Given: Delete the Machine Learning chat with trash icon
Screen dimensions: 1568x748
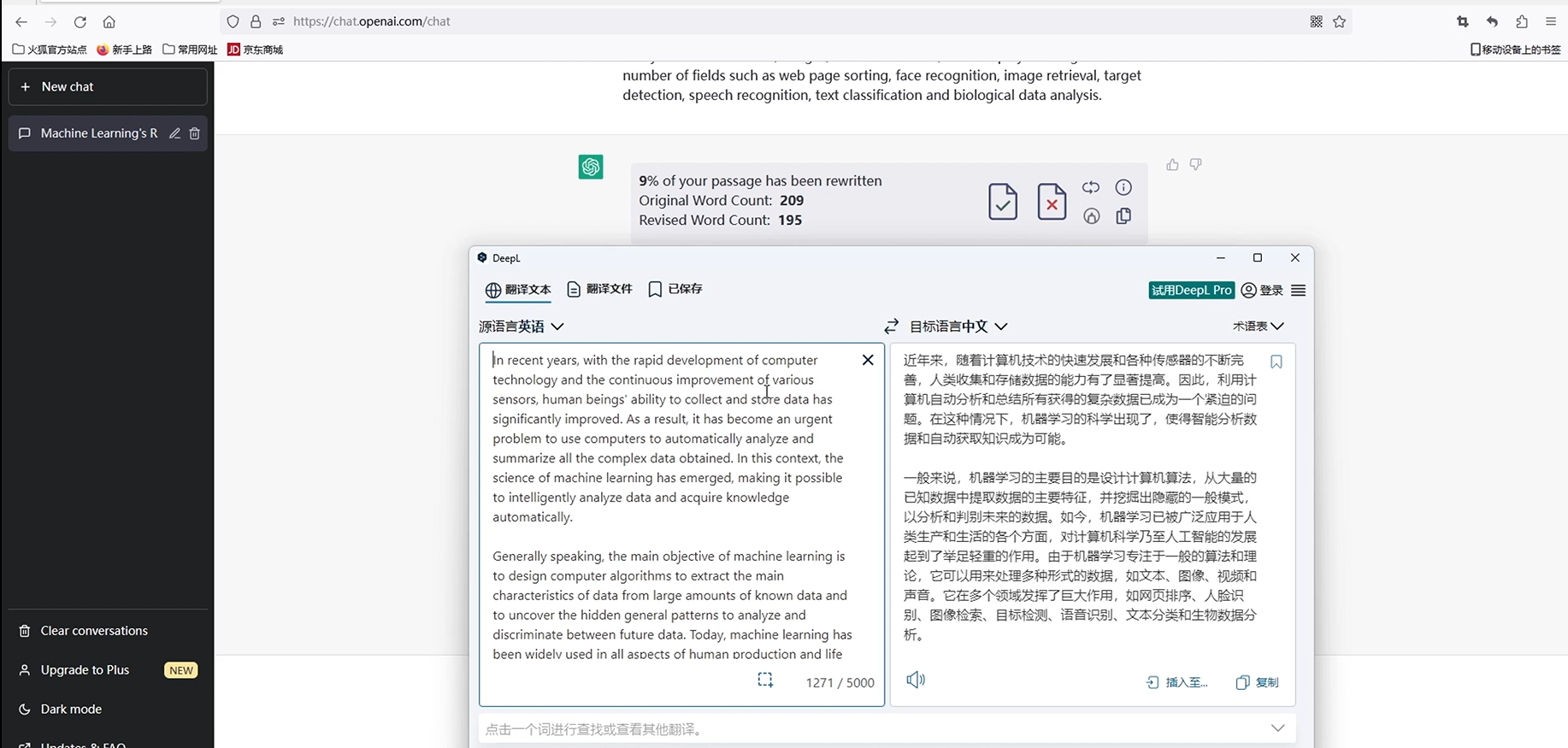Looking at the screenshot, I should (x=195, y=133).
